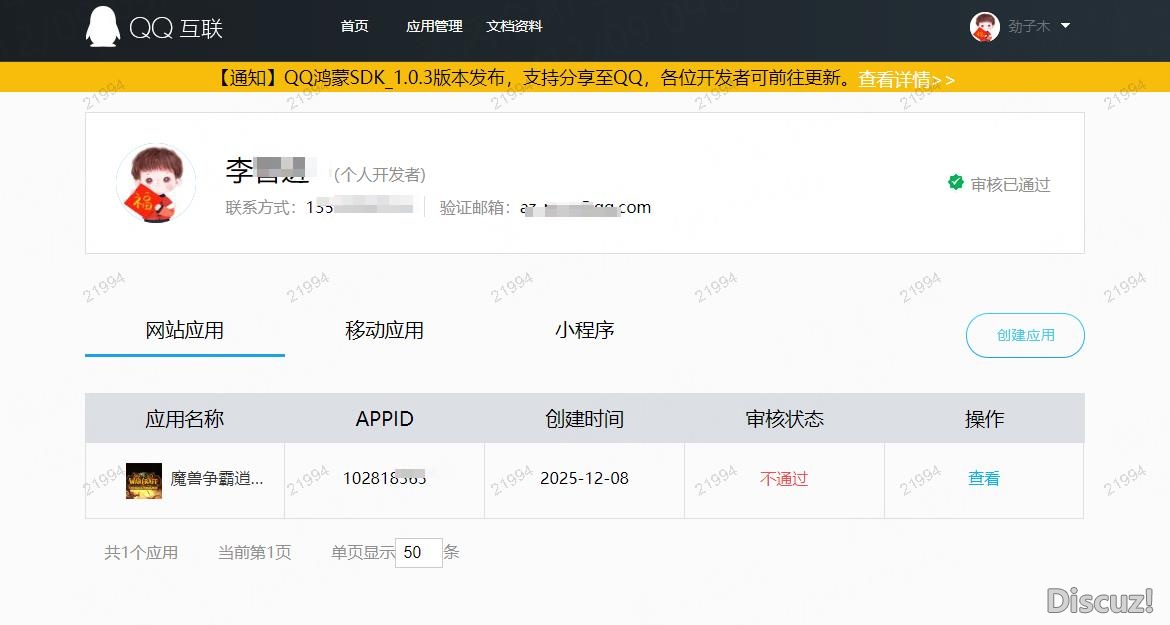Image resolution: width=1170 pixels, height=625 pixels.
Task: Switch to the 移动应用 tab
Action: click(x=385, y=331)
